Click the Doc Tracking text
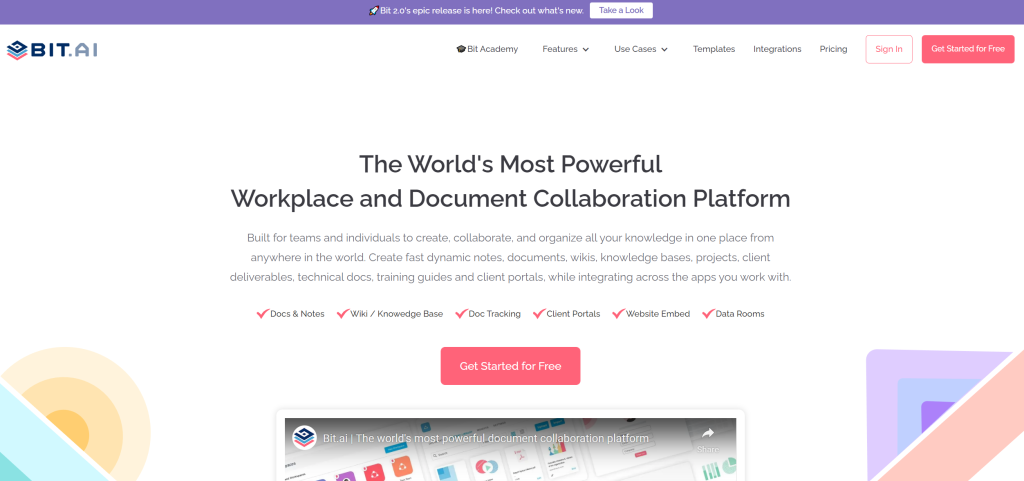Viewport: 1024px width, 481px height. (494, 314)
